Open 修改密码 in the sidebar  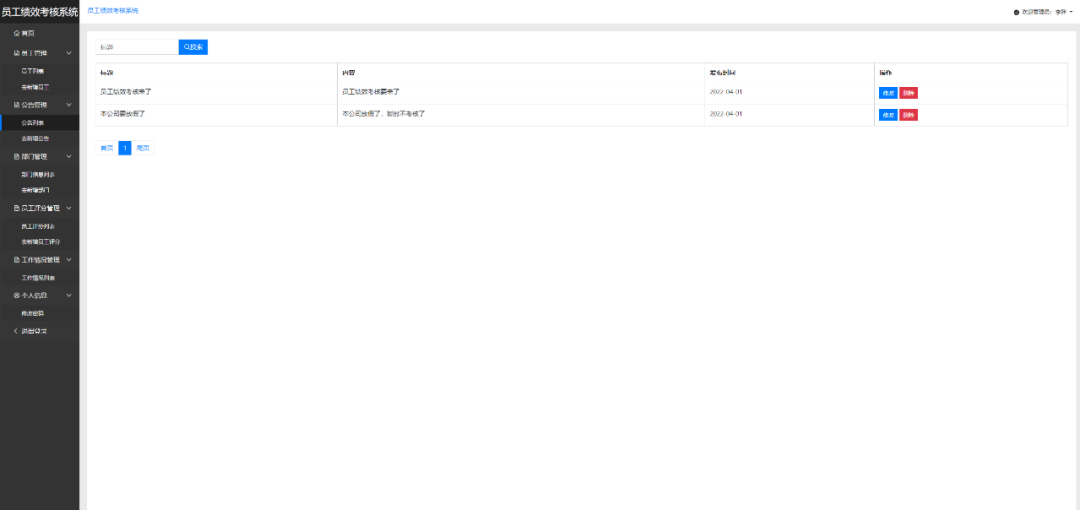pos(33,313)
